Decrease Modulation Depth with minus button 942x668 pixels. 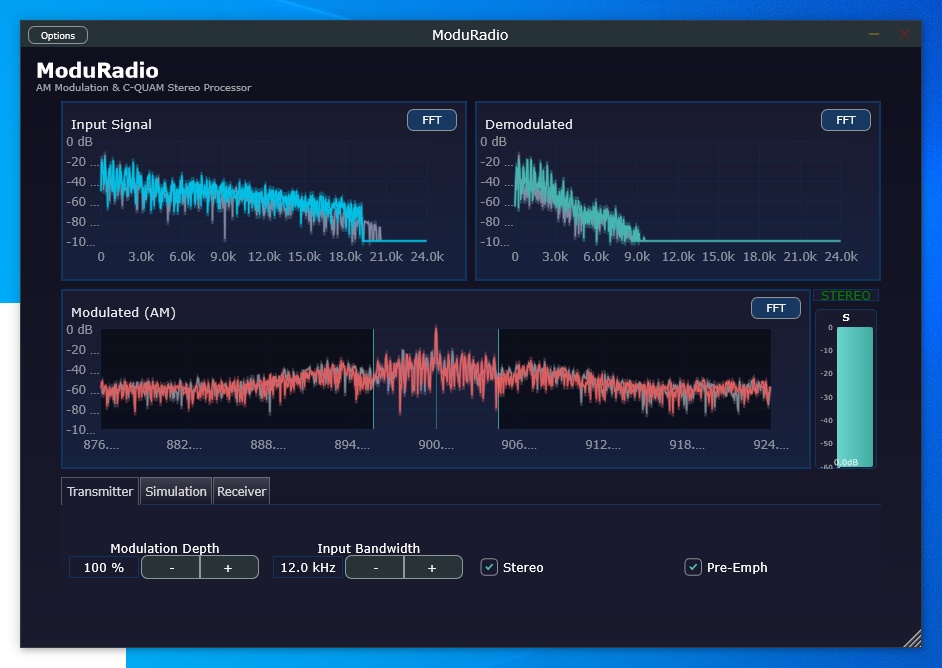(x=171, y=568)
